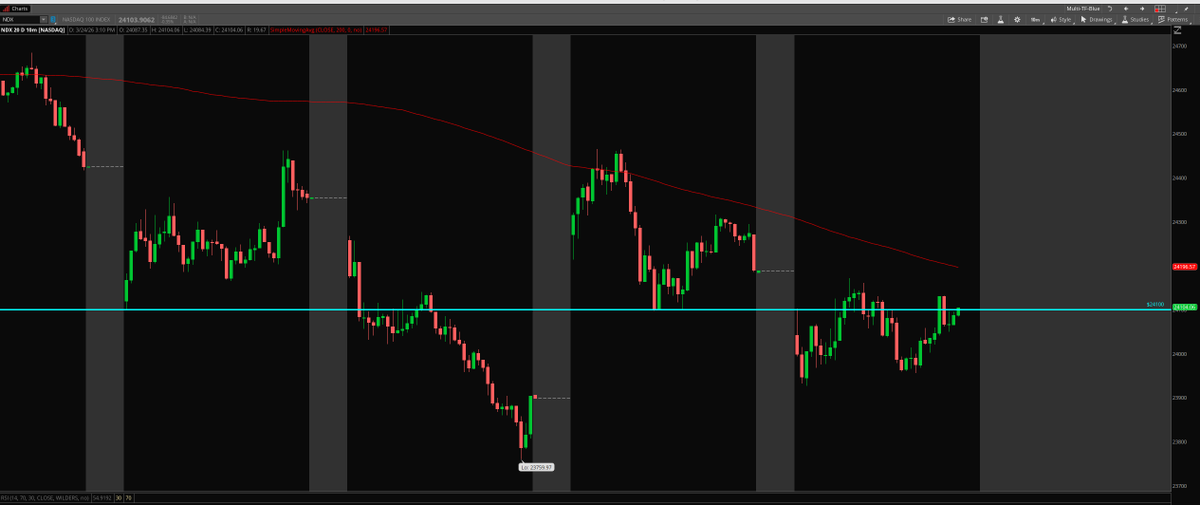Image resolution: width=1200 pixels, height=505 pixels.
Task: Click the RSI 30 level box
Action: click(x=119, y=498)
